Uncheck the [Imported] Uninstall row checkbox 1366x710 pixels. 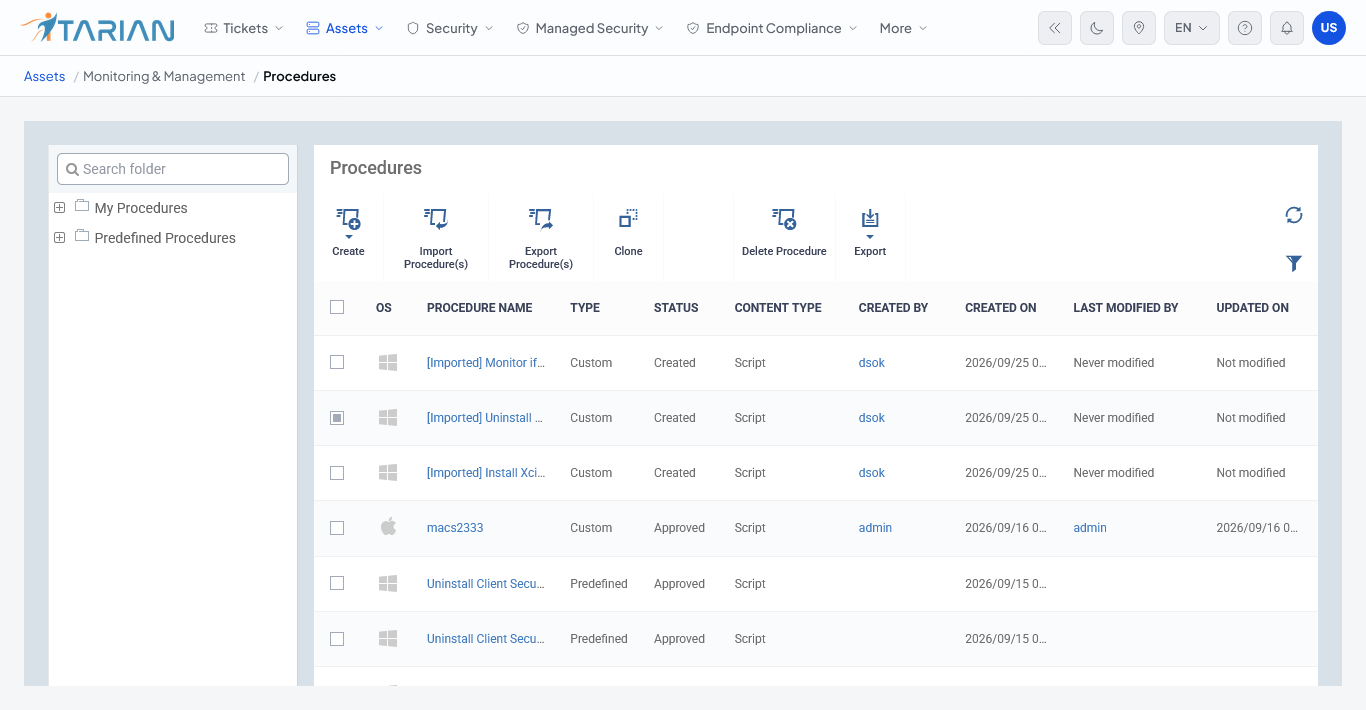tap(337, 418)
